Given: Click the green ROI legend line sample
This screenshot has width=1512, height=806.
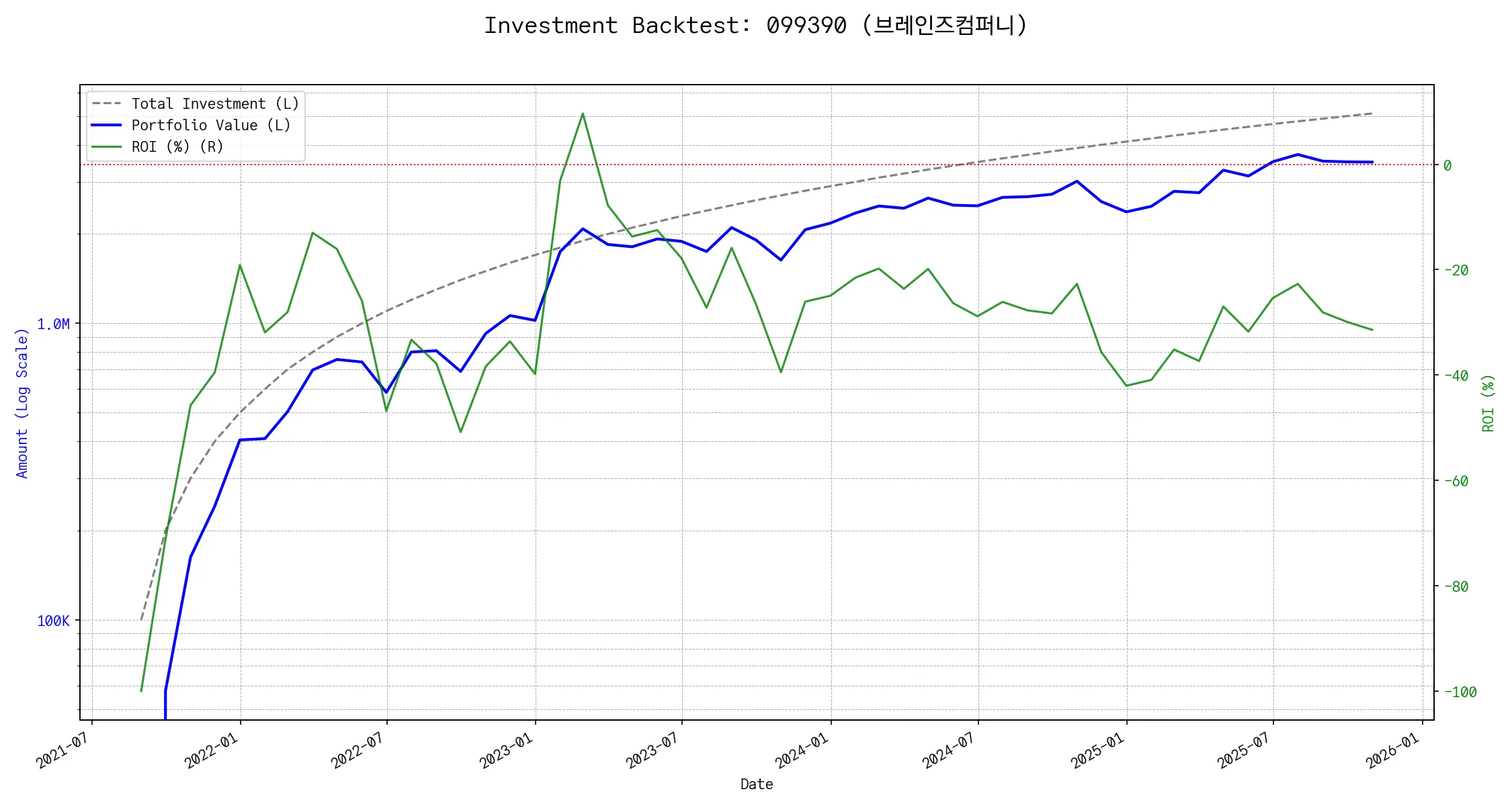Looking at the screenshot, I should [106, 147].
